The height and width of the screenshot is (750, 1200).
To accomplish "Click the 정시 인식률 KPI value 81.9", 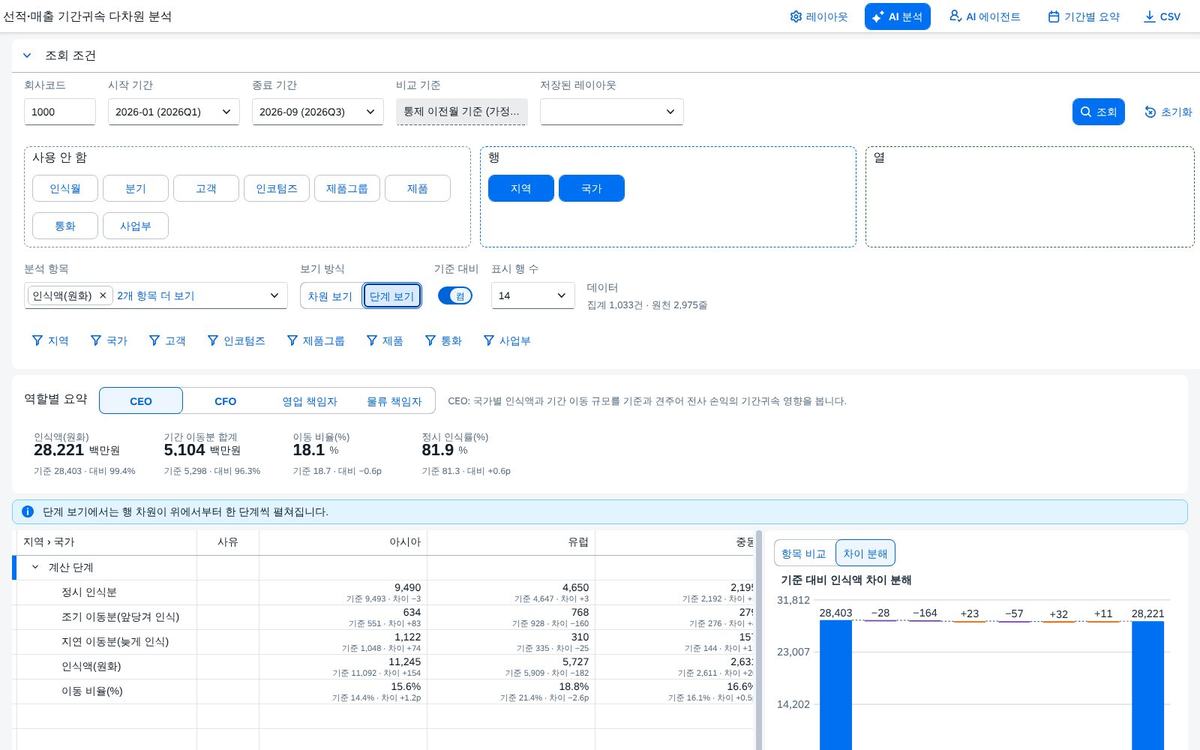I will (x=438, y=450).
